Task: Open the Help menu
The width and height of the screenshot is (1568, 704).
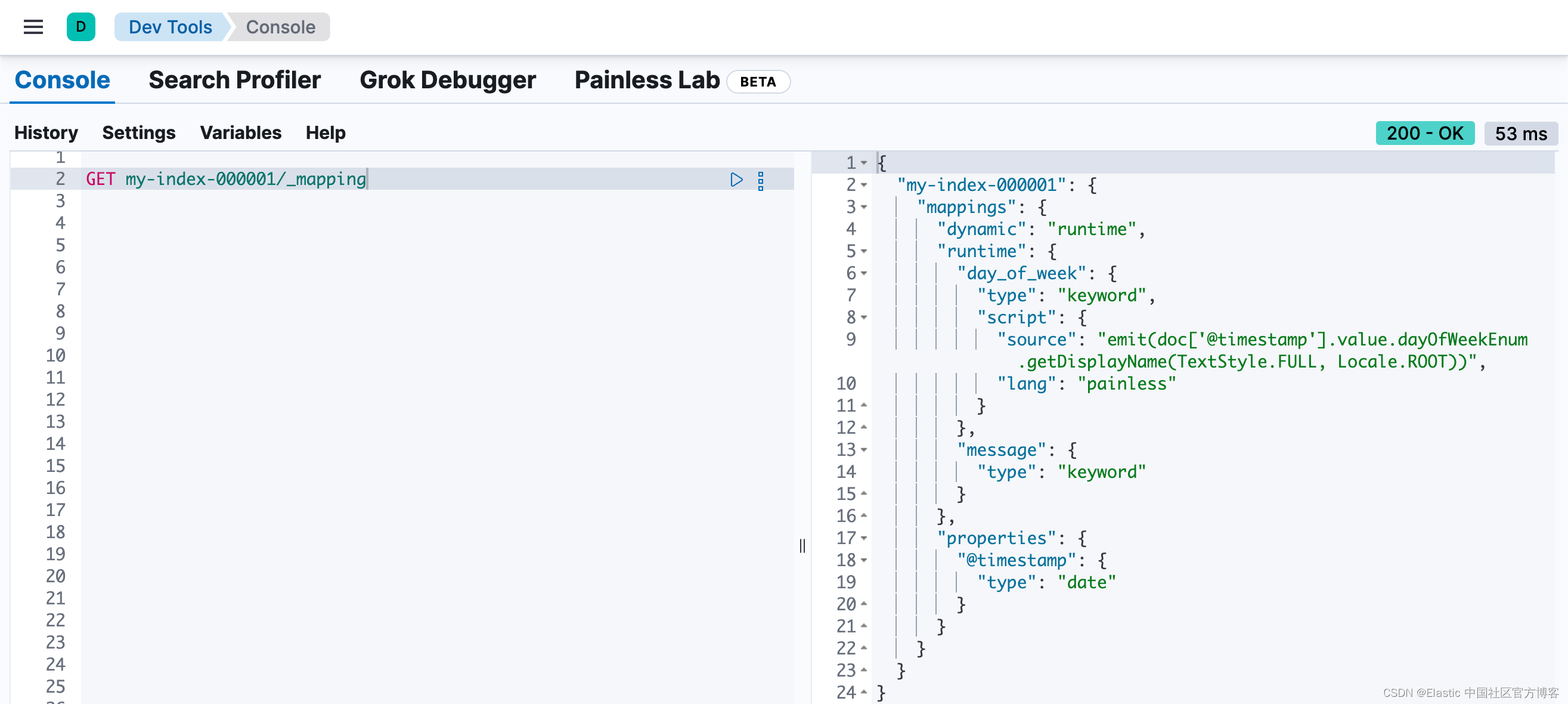Action: tap(324, 133)
